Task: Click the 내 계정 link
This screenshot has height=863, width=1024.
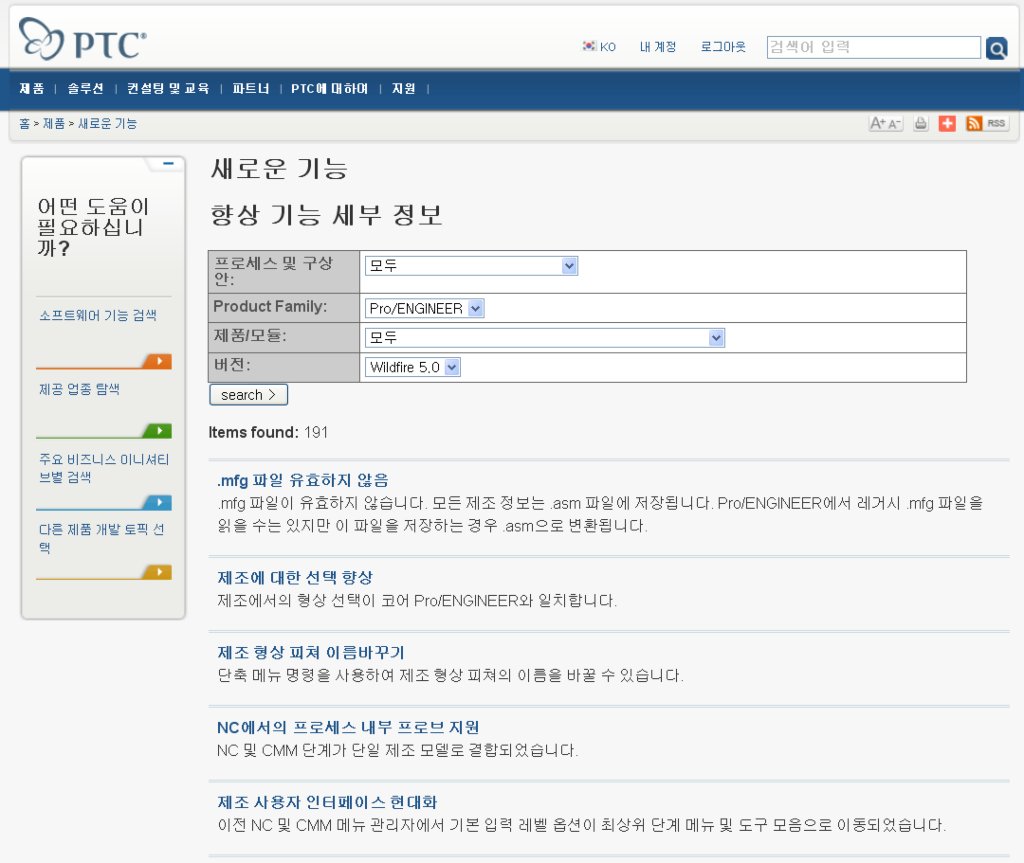Action: pyautogui.click(x=658, y=47)
